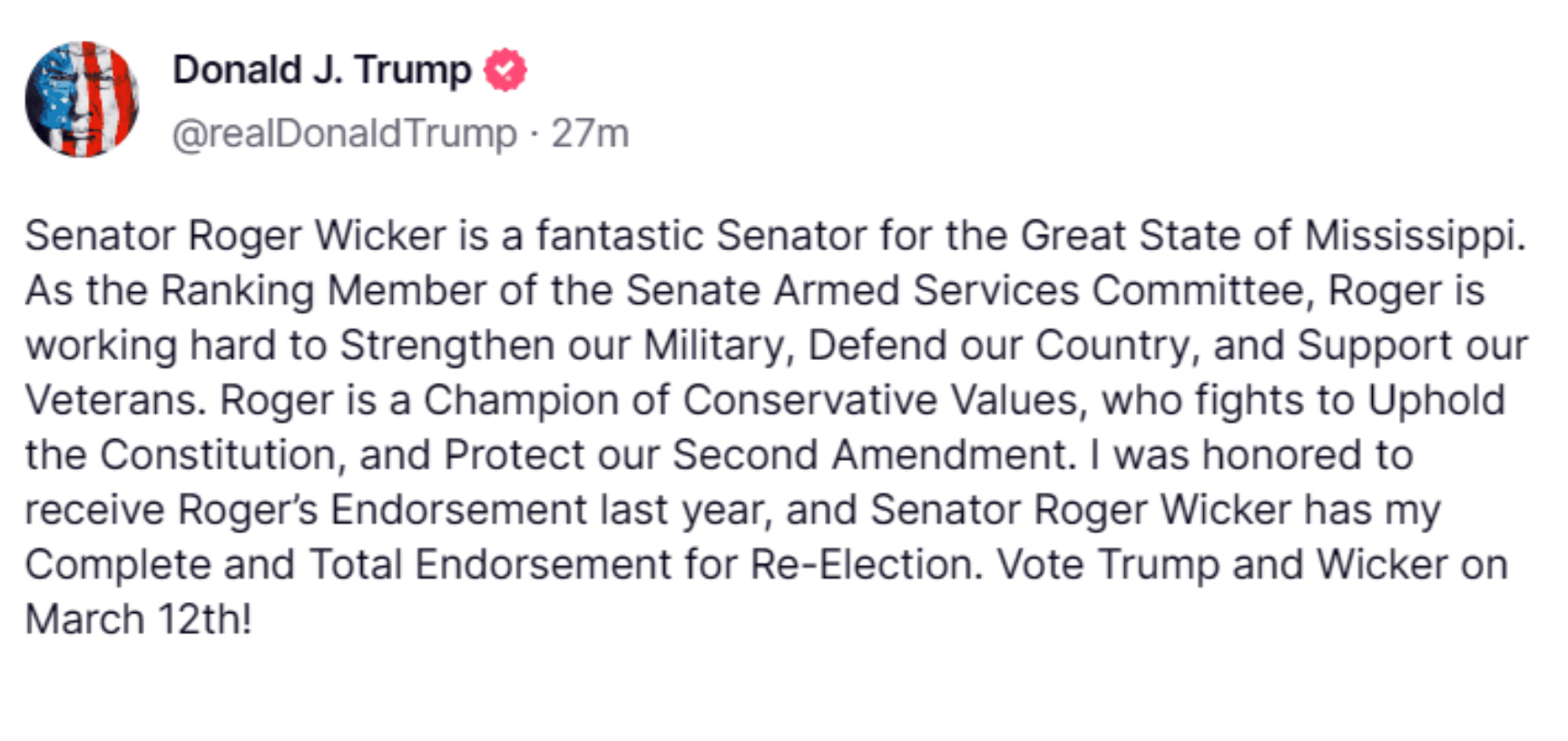Click the red verified checkmark badge
The image size is (1568, 741).
click(x=505, y=70)
